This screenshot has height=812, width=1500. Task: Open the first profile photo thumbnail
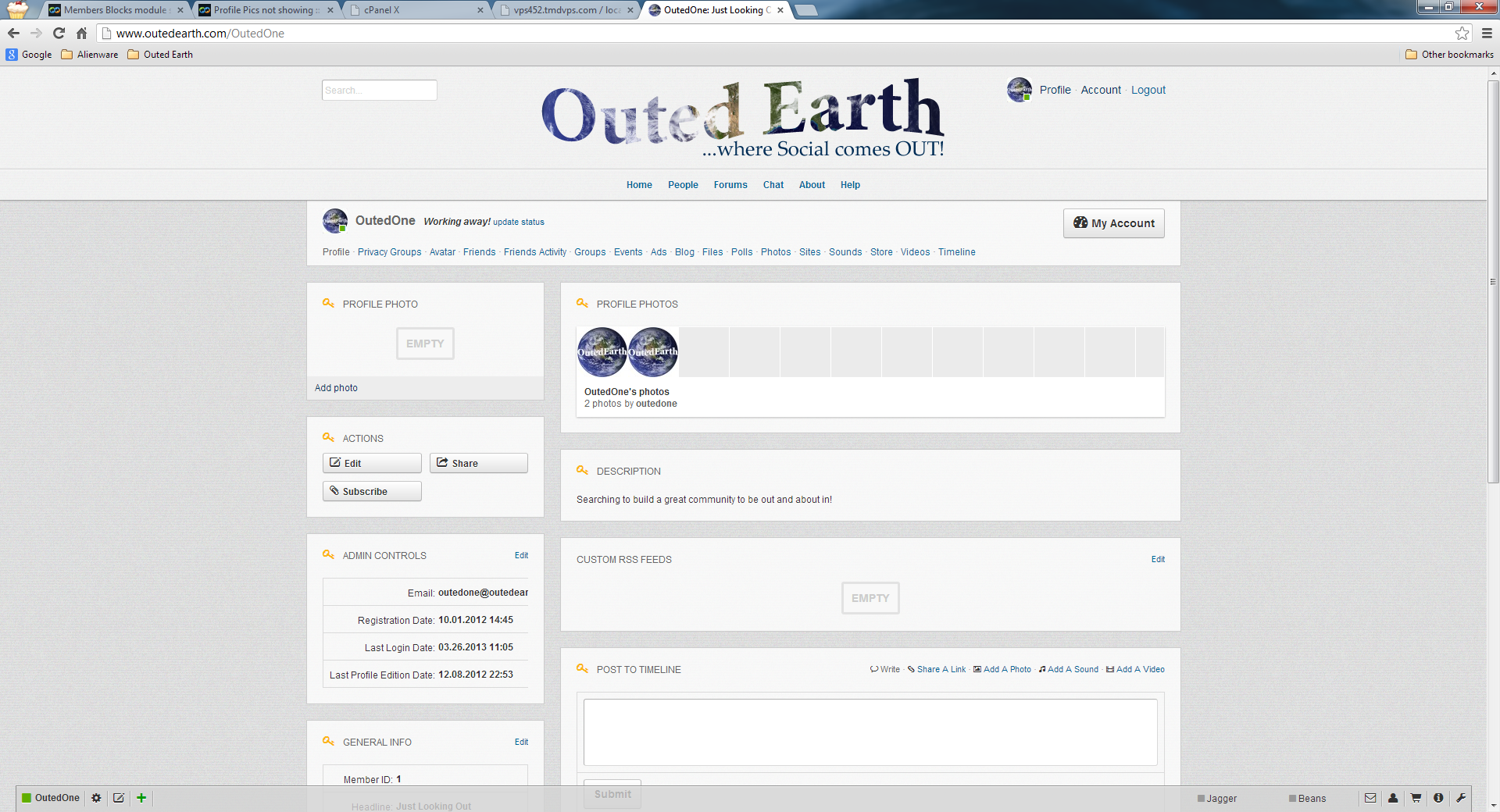point(602,352)
